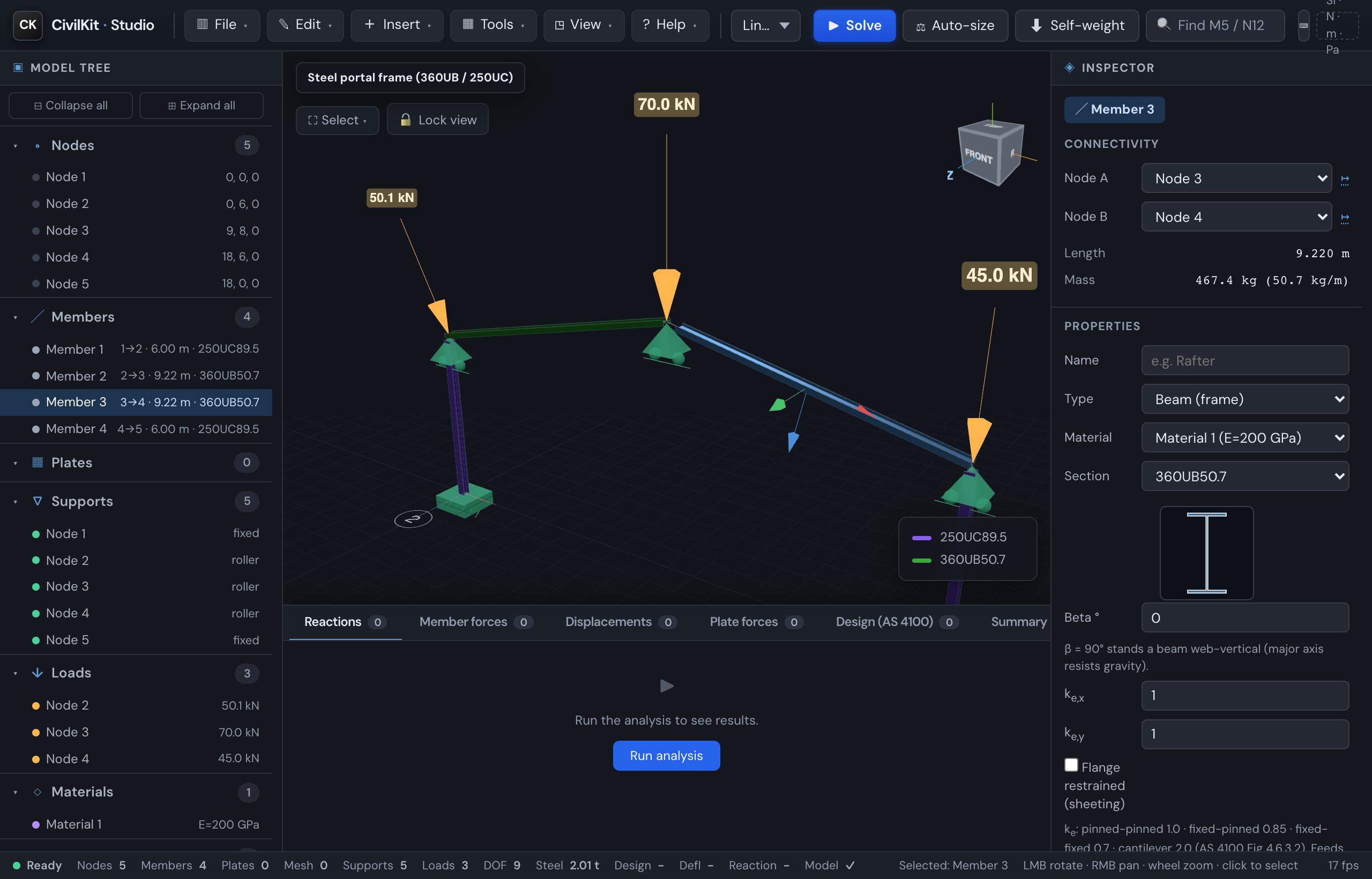Click the view cube FRONT face
Image resolution: width=1372 pixels, height=879 pixels.
click(x=978, y=155)
